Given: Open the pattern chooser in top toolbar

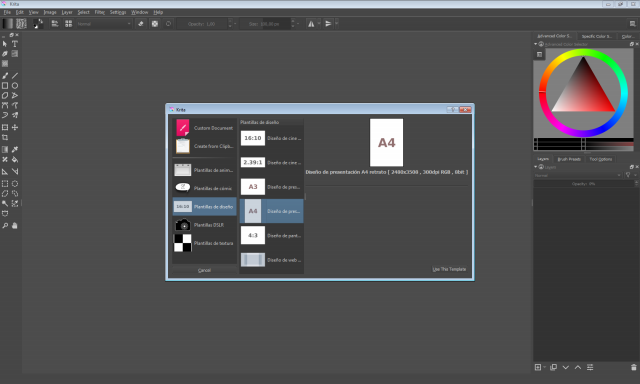Looking at the screenshot, I should (21, 24).
